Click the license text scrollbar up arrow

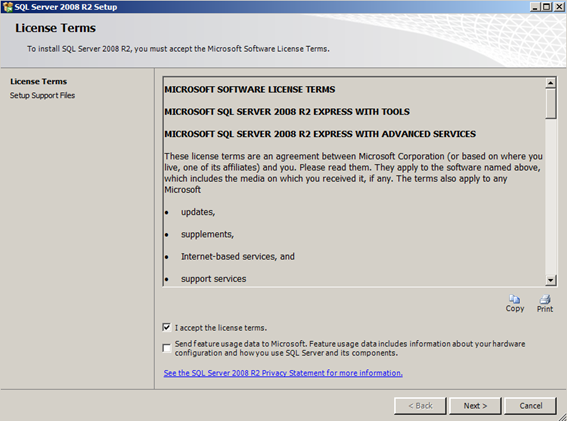click(x=550, y=83)
